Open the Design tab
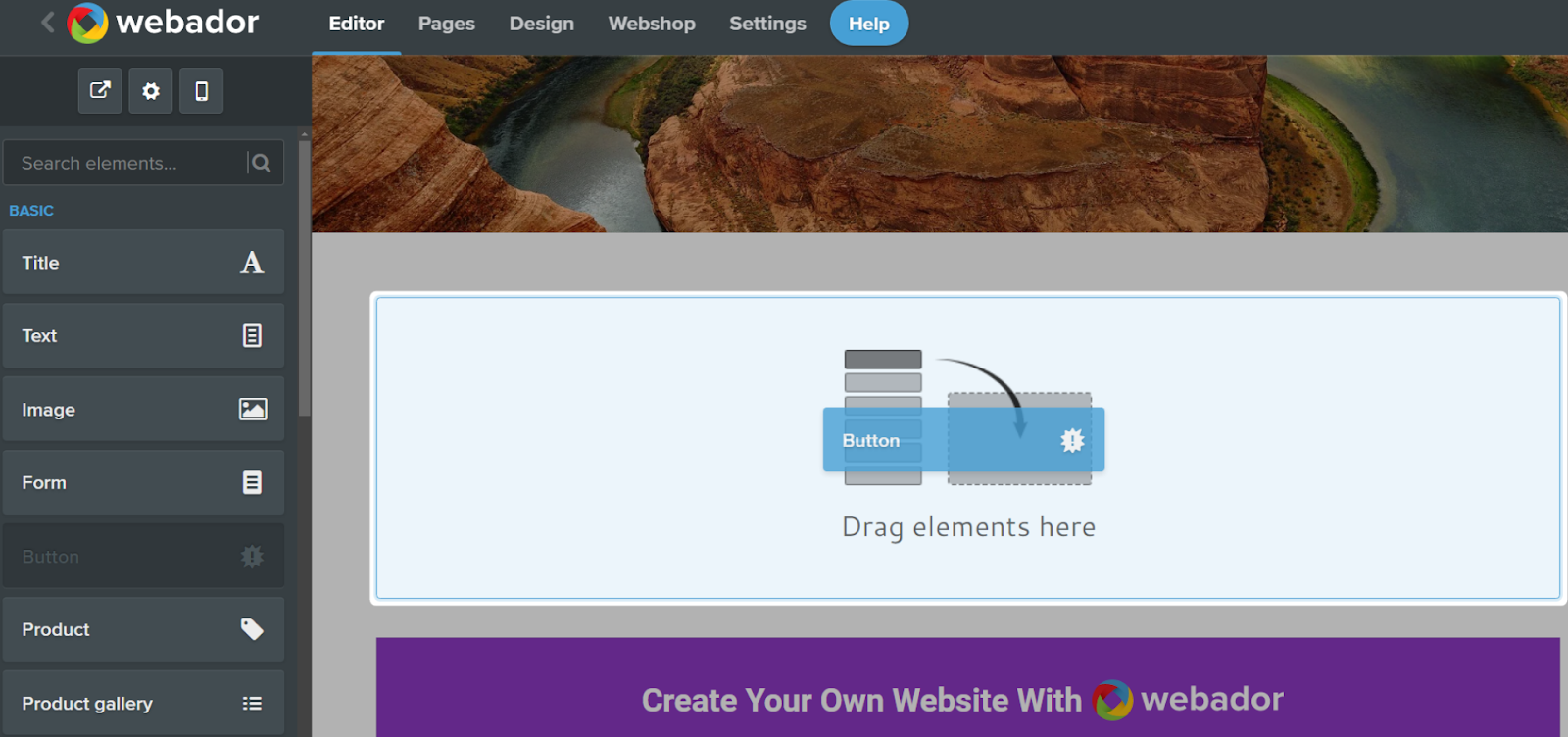 pyautogui.click(x=542, y=24)
